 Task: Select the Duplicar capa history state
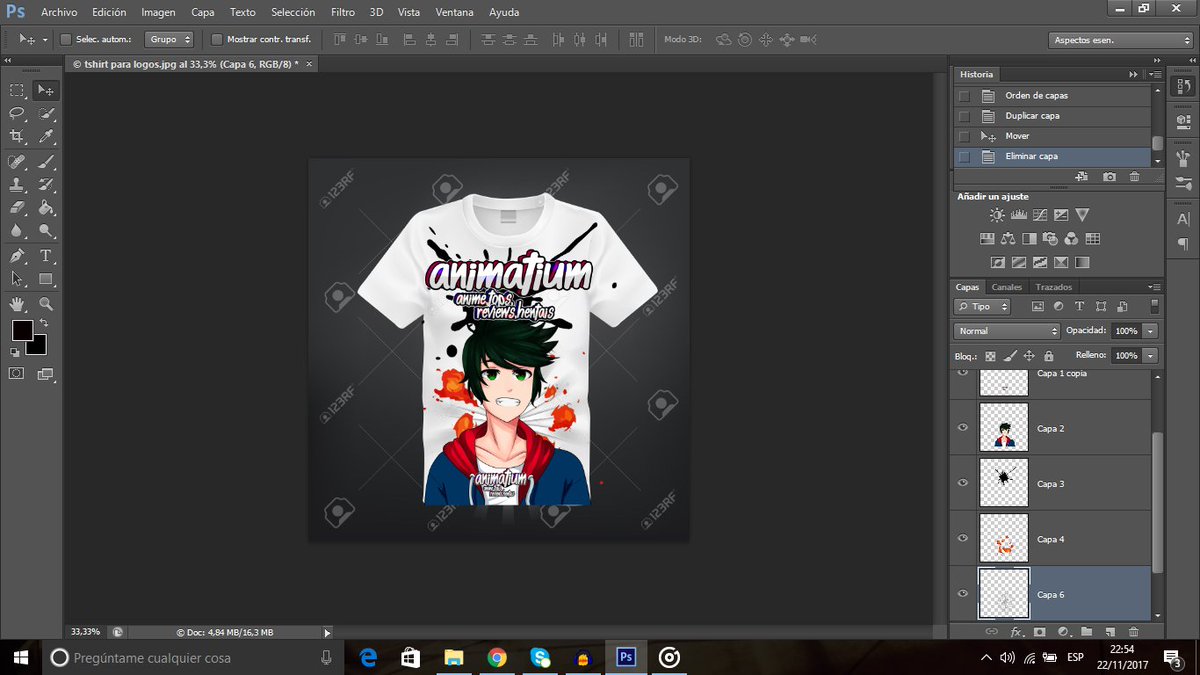click(x=1052, y=116)
